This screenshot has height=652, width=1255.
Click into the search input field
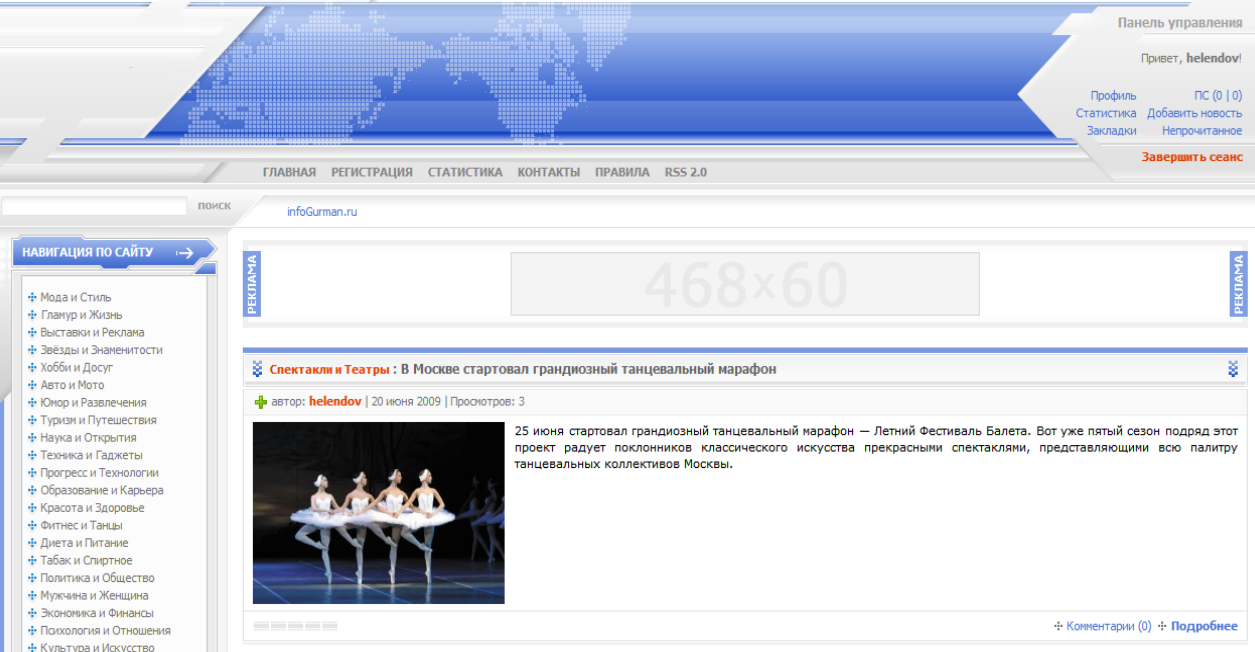pyautogui.click(x=94, y=206)
